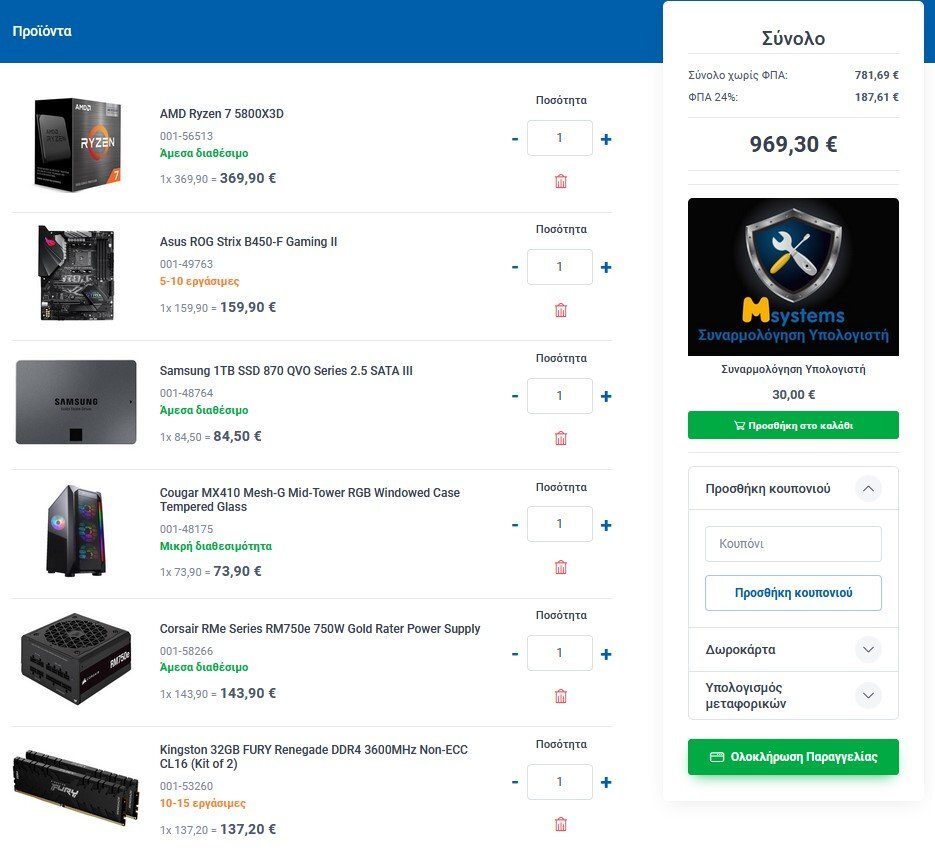Remove Asus ROG Strix B450-F with trash icon
The height and width of the screenshot is (854, 935).
coord(561,310)
